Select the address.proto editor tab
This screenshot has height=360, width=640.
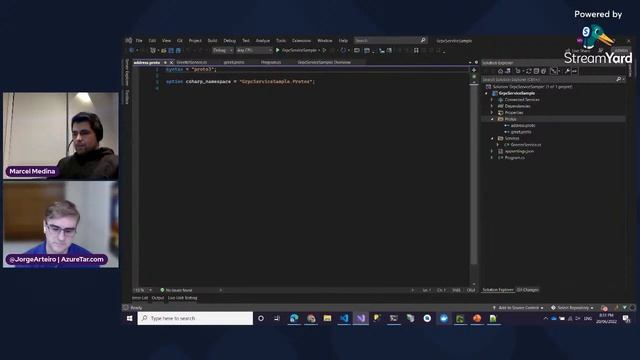coord(147,62)
